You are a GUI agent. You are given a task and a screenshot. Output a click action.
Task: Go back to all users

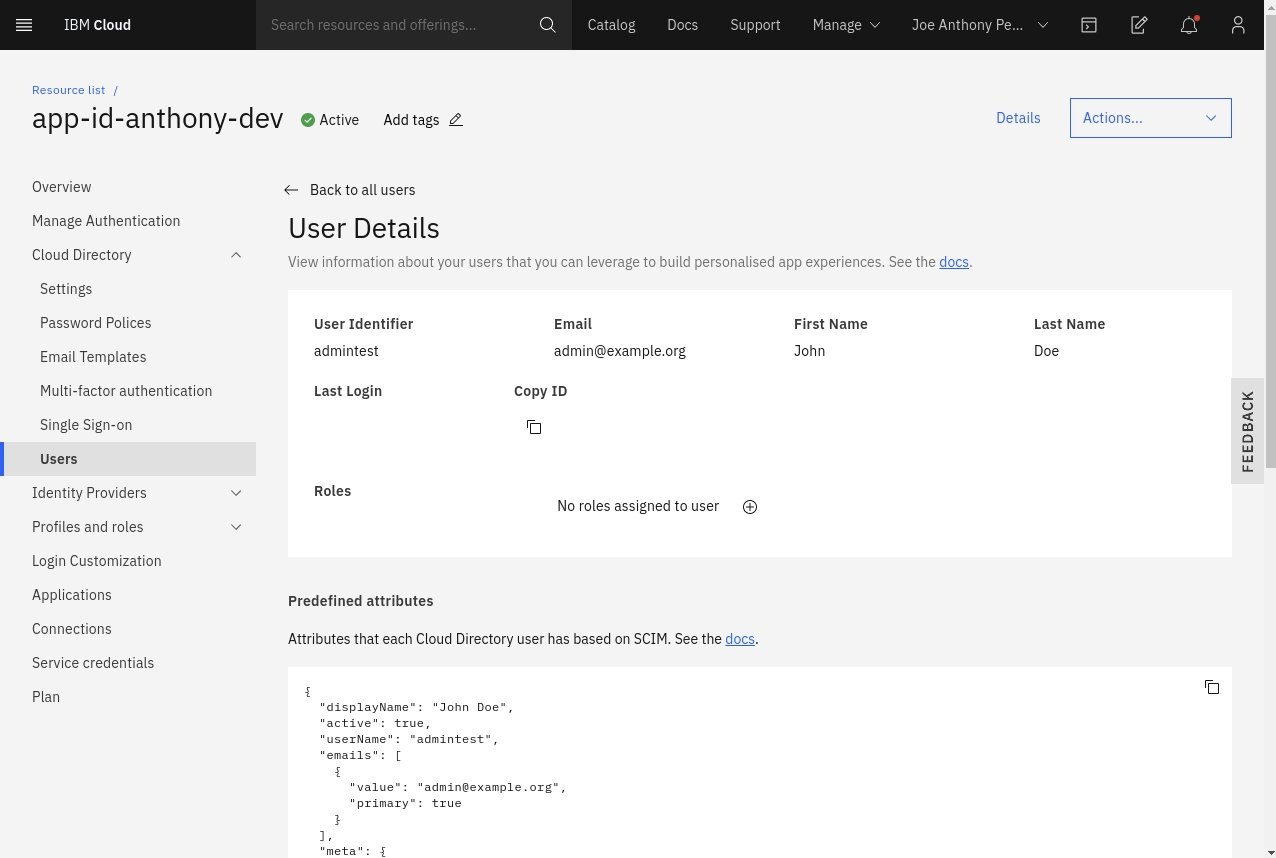point(350,190)
